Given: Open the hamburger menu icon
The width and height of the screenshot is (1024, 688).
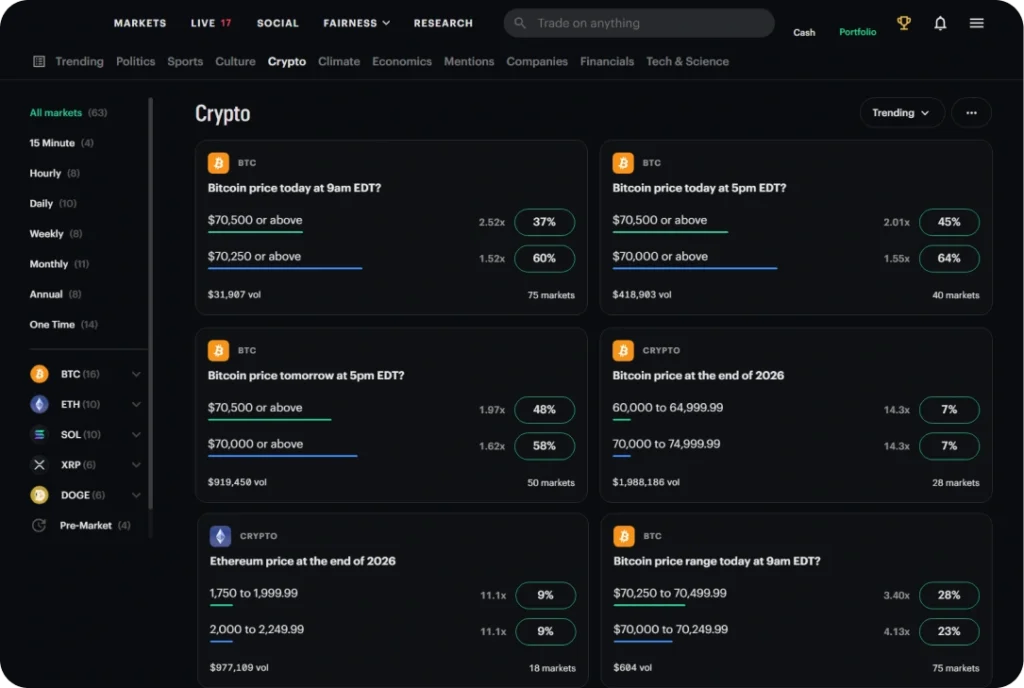Looking at the screenshot, I should click(976, 23).
